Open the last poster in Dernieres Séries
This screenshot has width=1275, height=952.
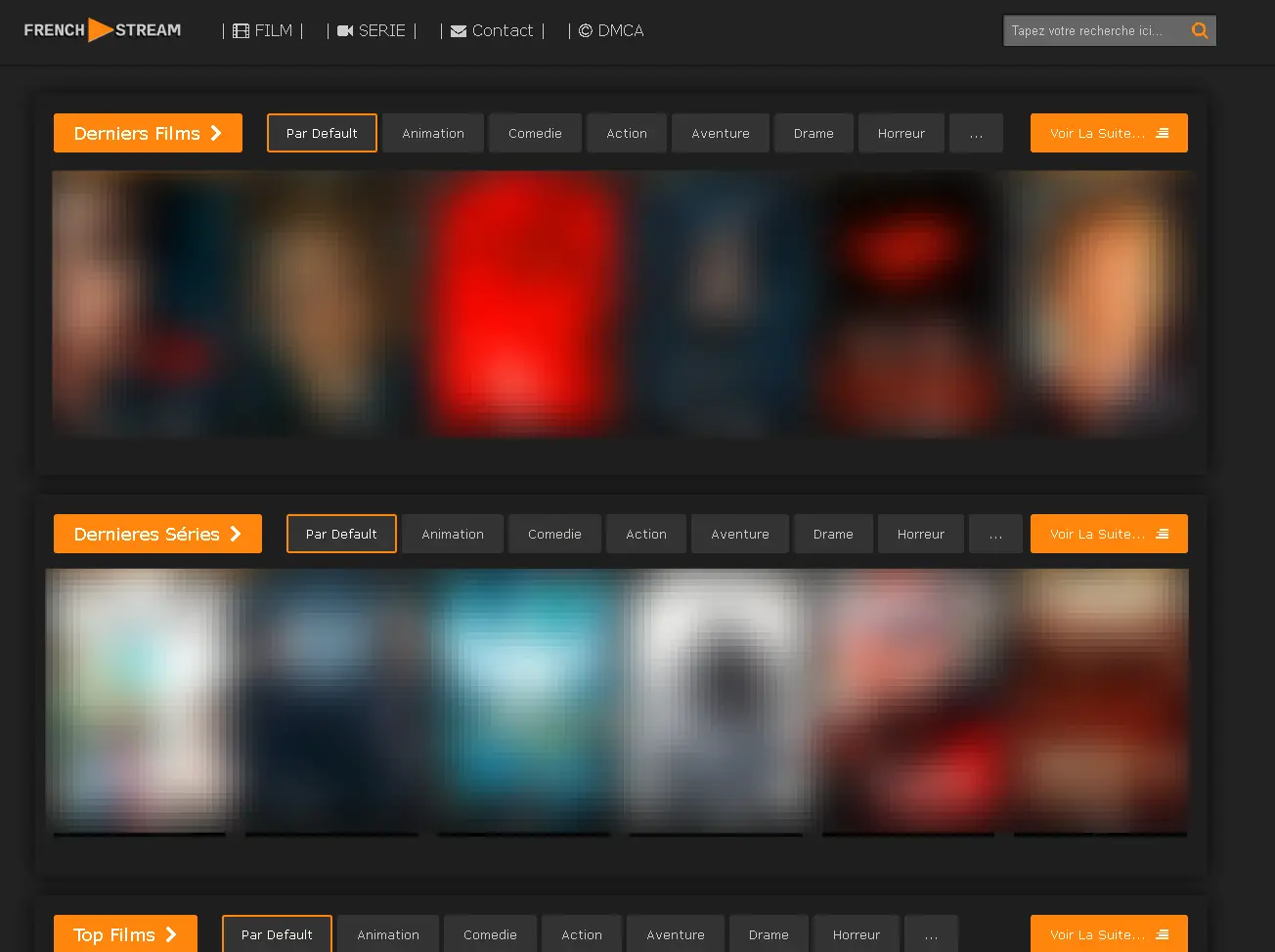point(1100,702)
